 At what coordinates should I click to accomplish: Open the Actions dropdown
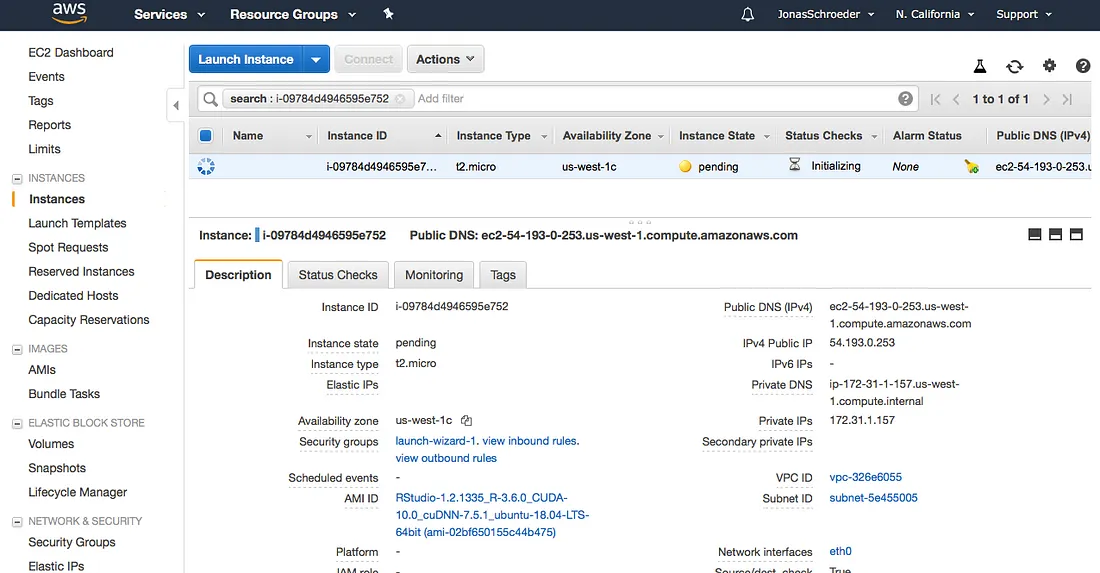click(445, 60)
